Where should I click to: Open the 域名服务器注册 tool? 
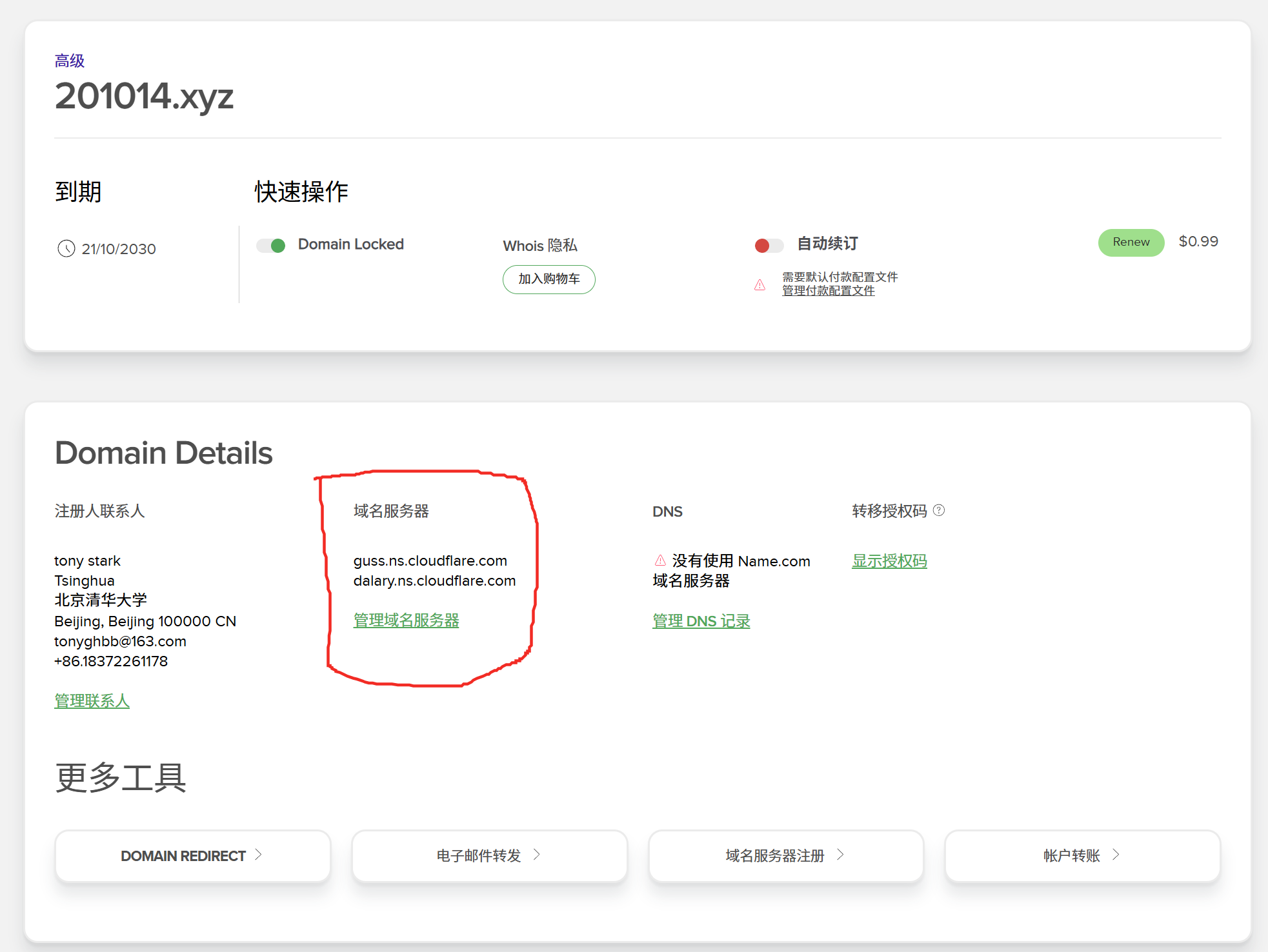786,856
